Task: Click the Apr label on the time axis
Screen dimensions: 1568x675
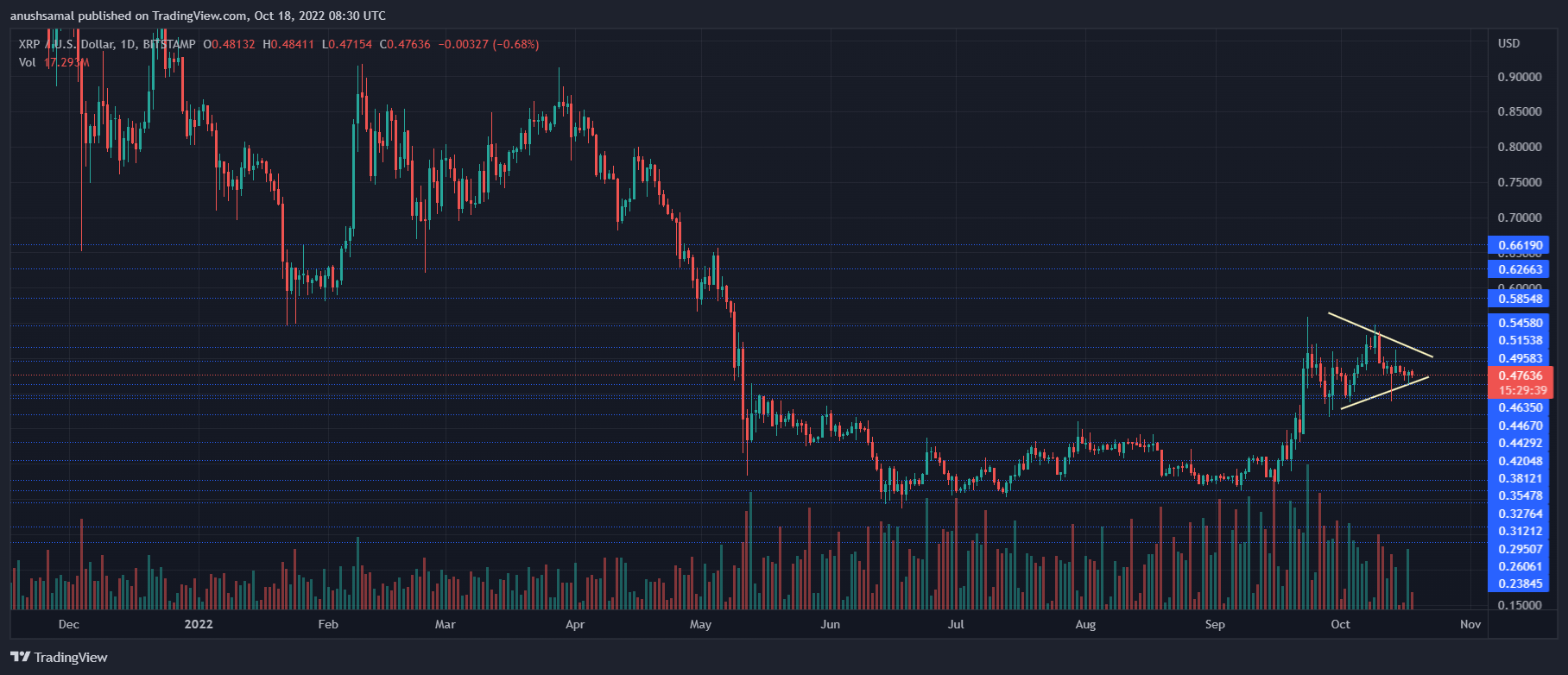Action: pyautogui.click(x=574, y=624)
